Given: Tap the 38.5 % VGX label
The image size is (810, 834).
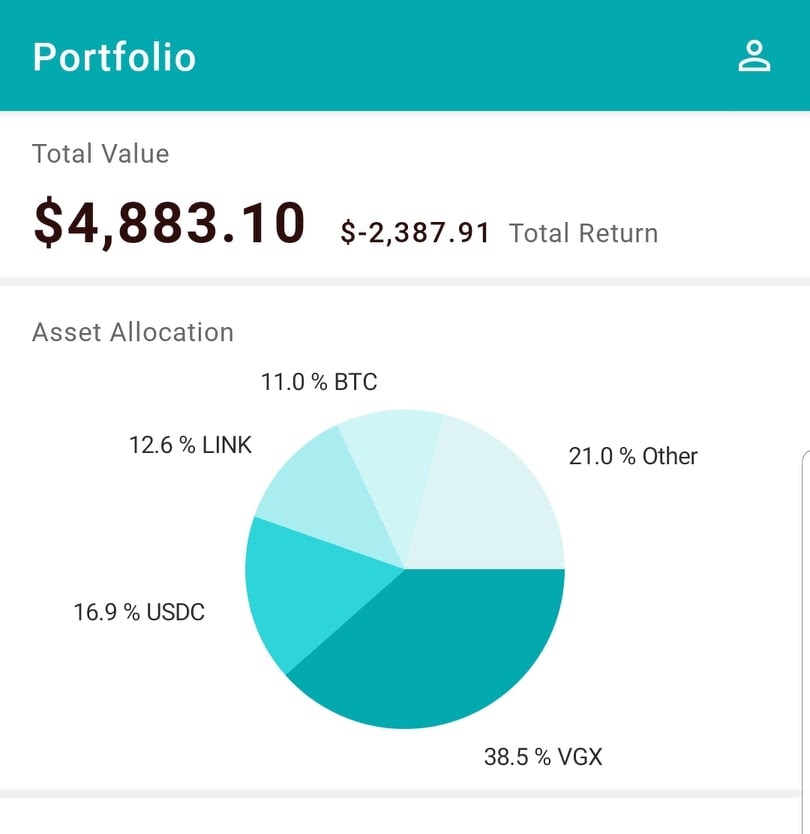Looking at the screenshot, I should [x=543, y=756].
